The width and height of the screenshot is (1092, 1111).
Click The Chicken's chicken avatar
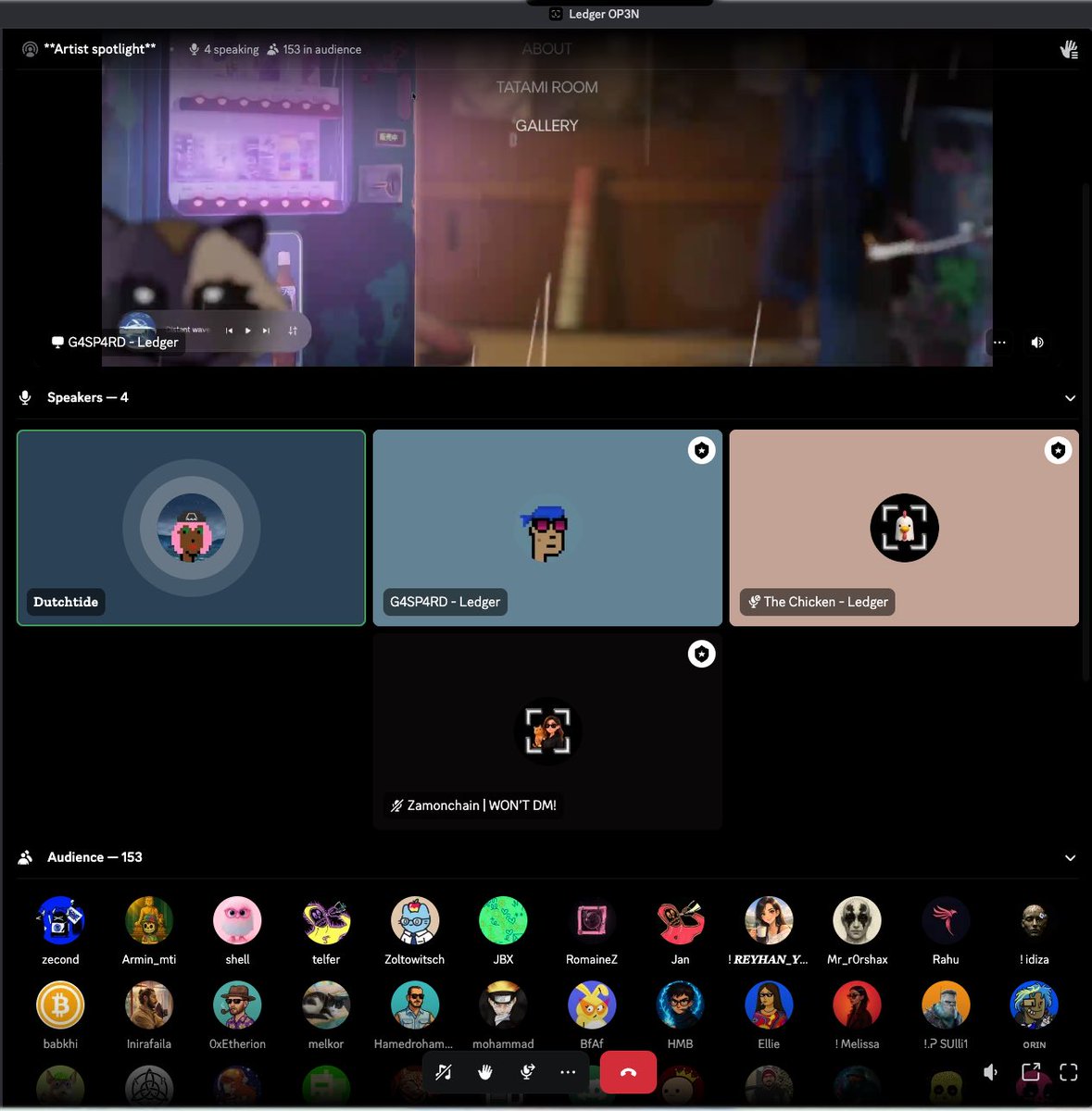(x=904, y=528)
